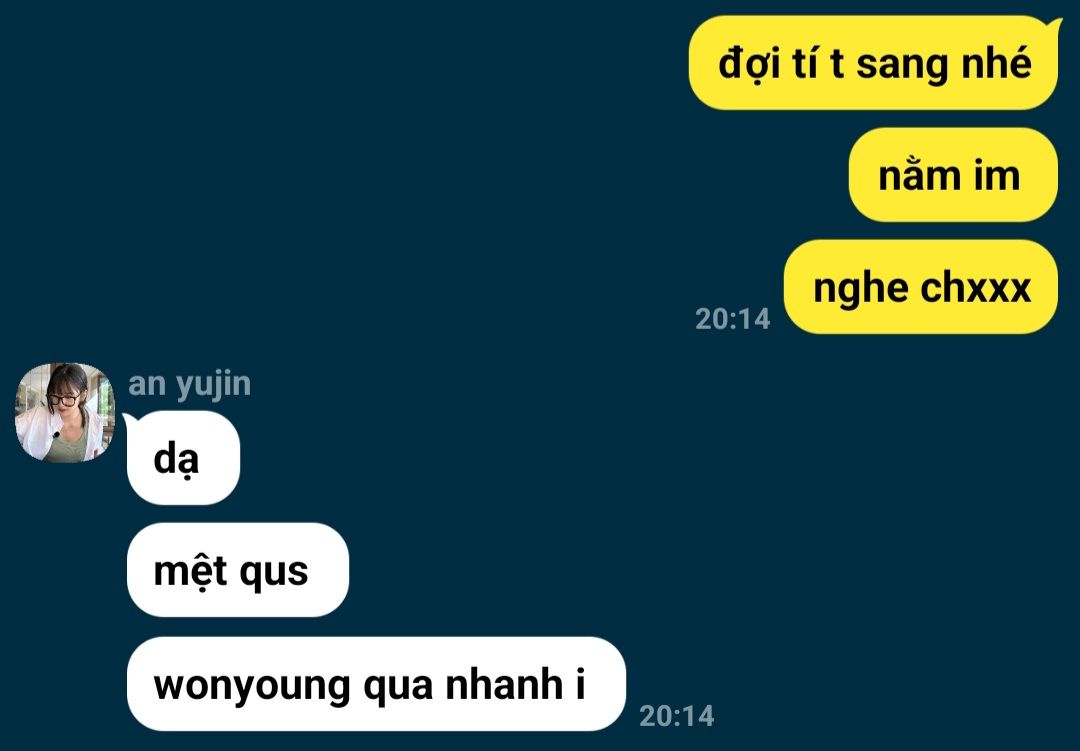The image size is (1080, 751).
Task: Select the 'wonyoung qua nhanh i' message
Action: [x=376, y=684]
